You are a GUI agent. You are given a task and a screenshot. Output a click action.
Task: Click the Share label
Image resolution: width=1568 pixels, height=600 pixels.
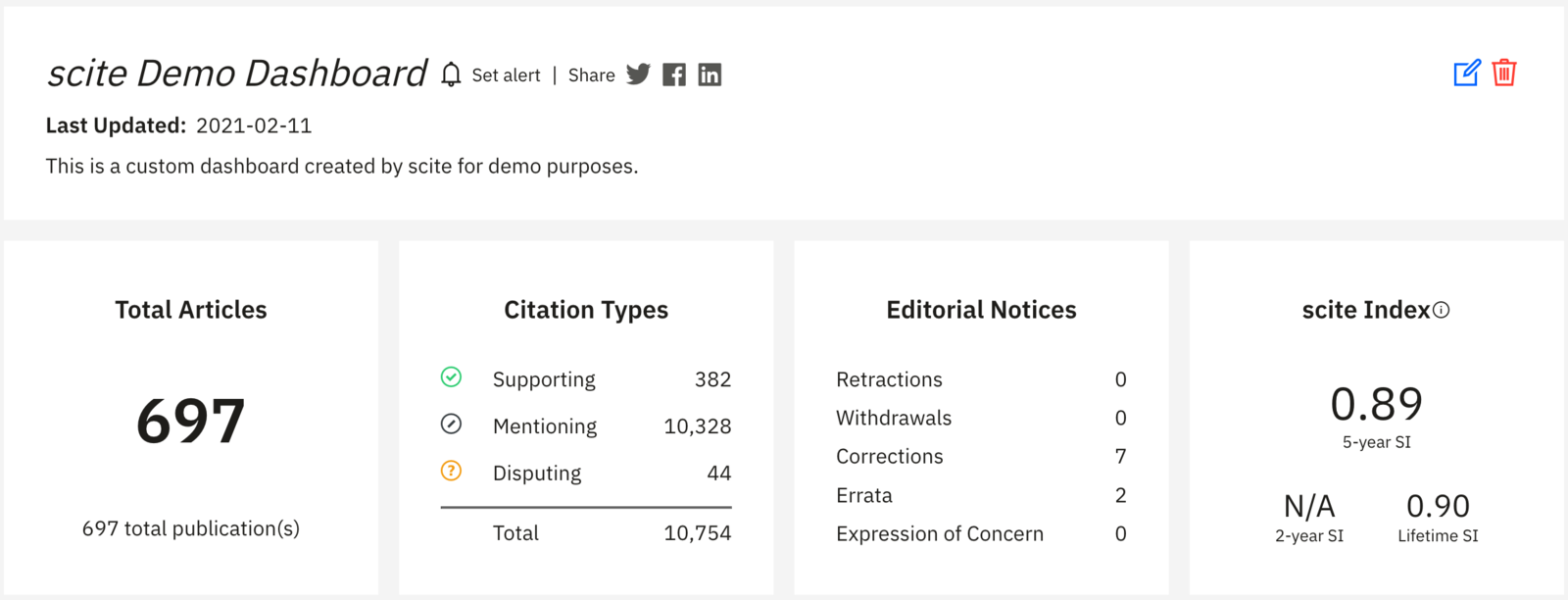(x=592, y=75)
